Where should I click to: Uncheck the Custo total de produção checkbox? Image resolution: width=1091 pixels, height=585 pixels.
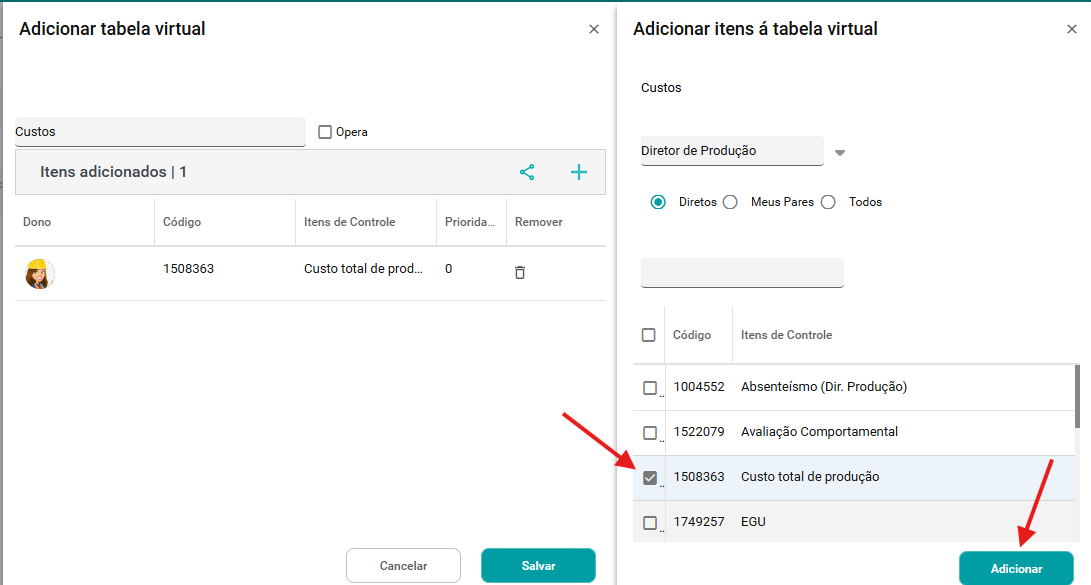(x=650, y=478)
